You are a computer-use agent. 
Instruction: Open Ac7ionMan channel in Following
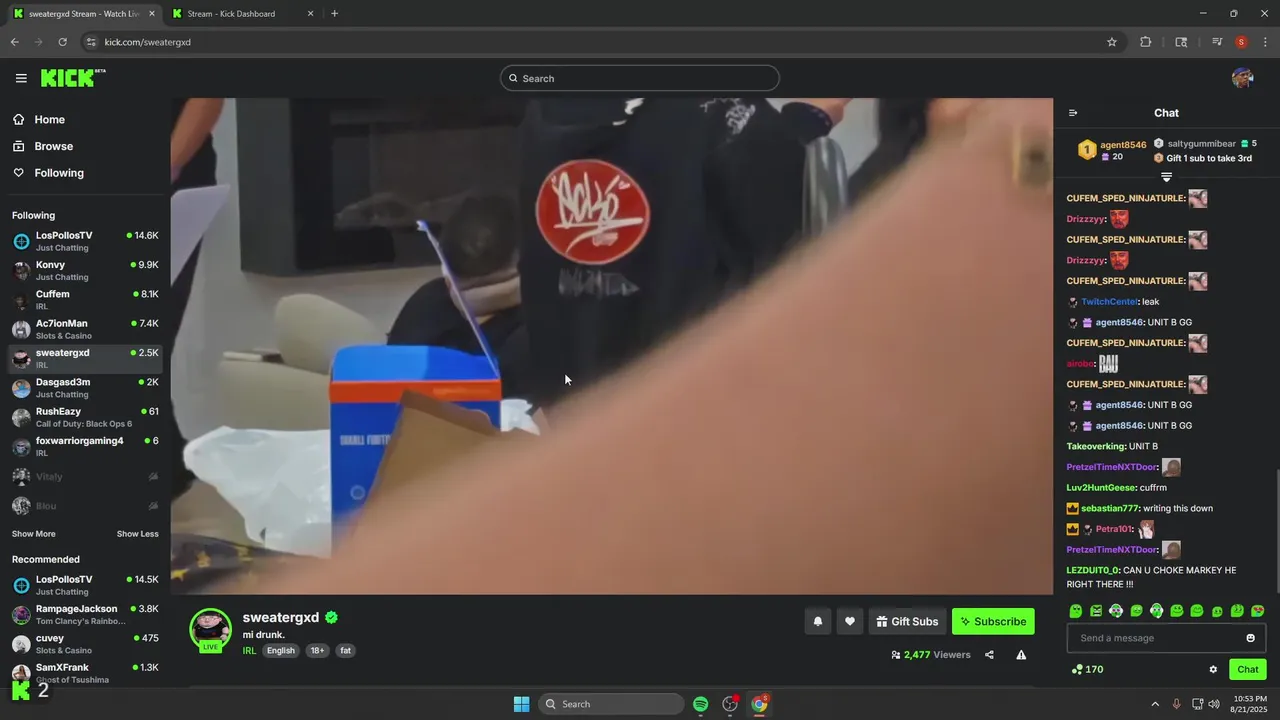[85, 329]
